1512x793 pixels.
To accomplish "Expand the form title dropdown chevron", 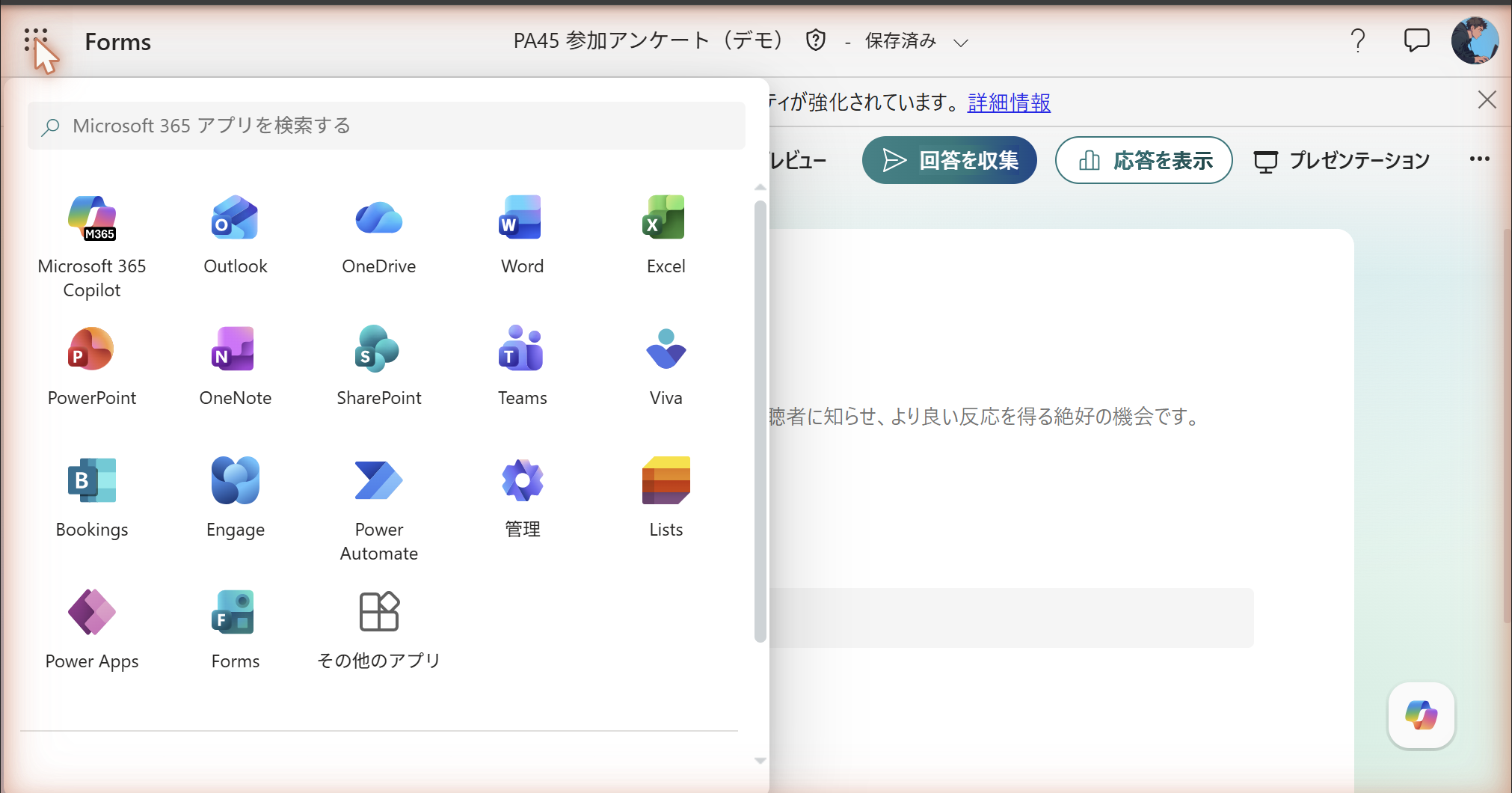I will (961, 43).
